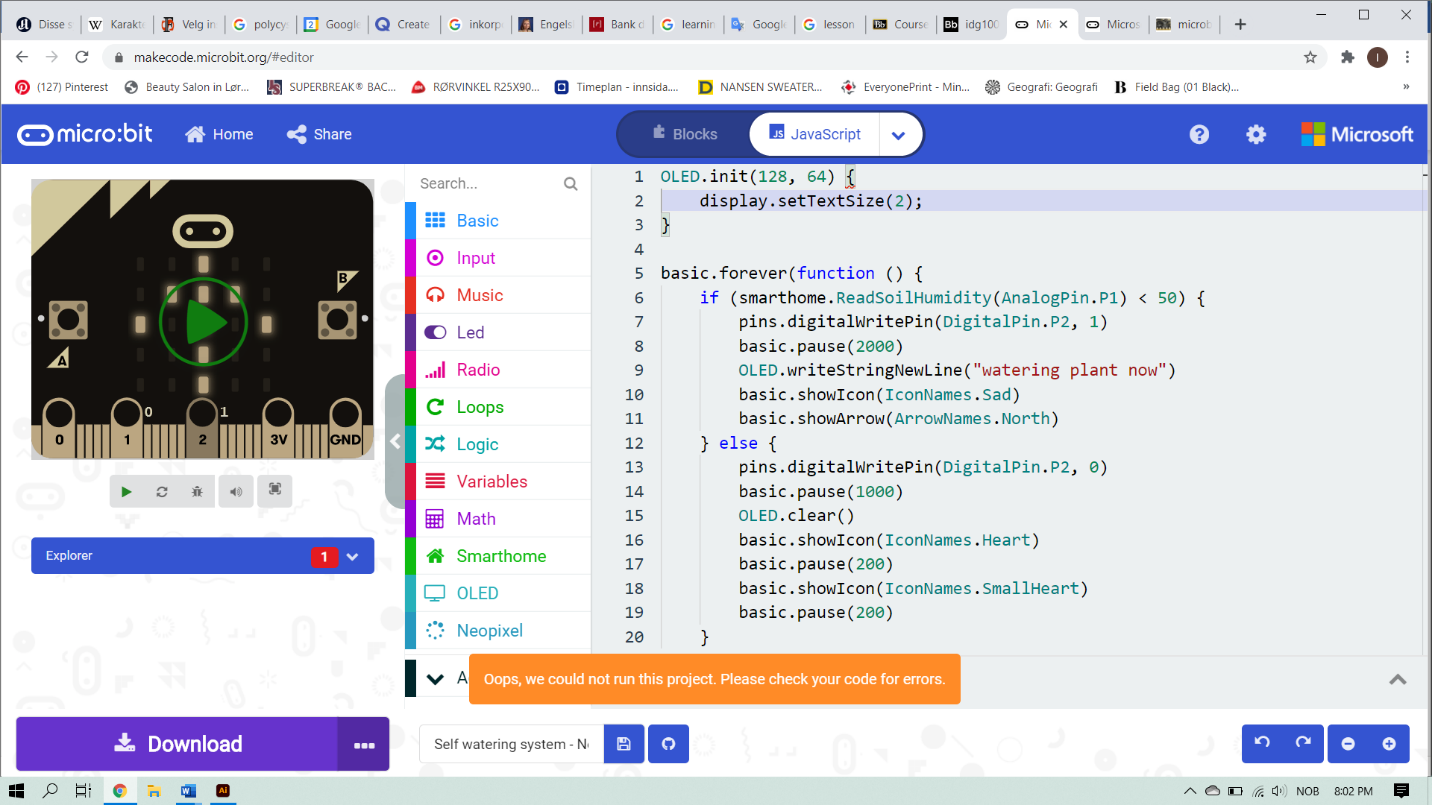The width and height of the screenshot is (1432, 805).
Task: Click the toolbox Search field
Action: pos(490,183)
